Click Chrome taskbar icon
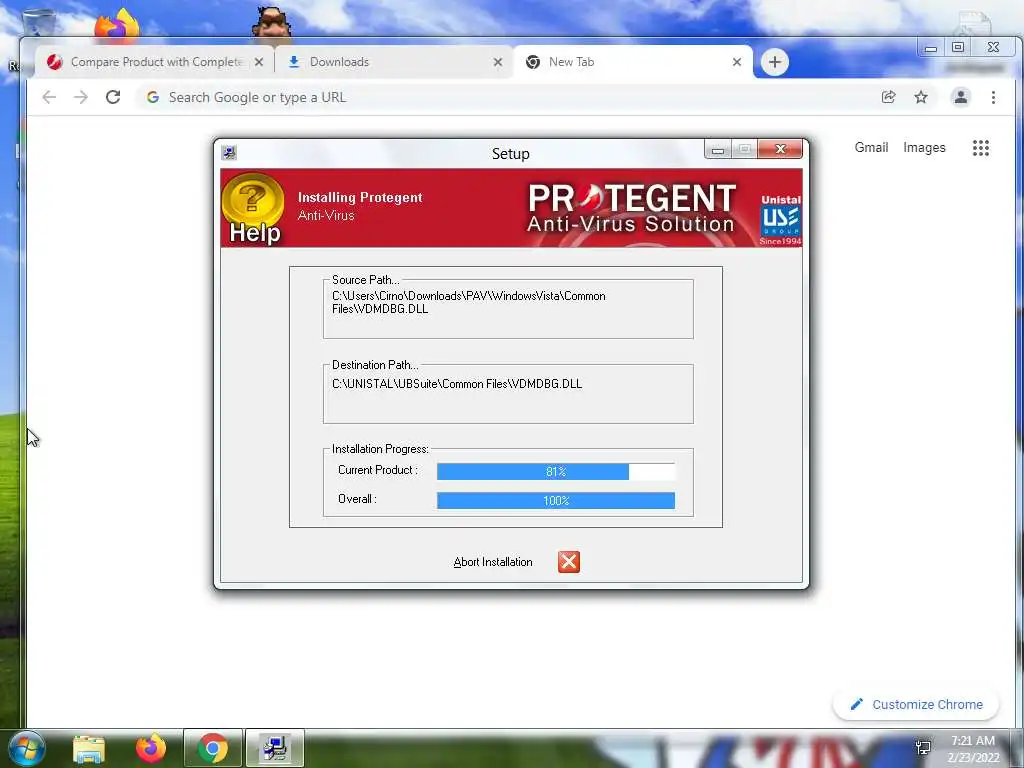The width and height of the screenshot is (1024, 768). point(213,748)
